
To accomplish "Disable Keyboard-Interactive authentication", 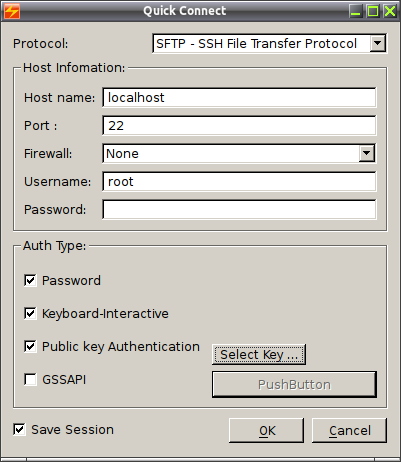I will click(30, 313).
